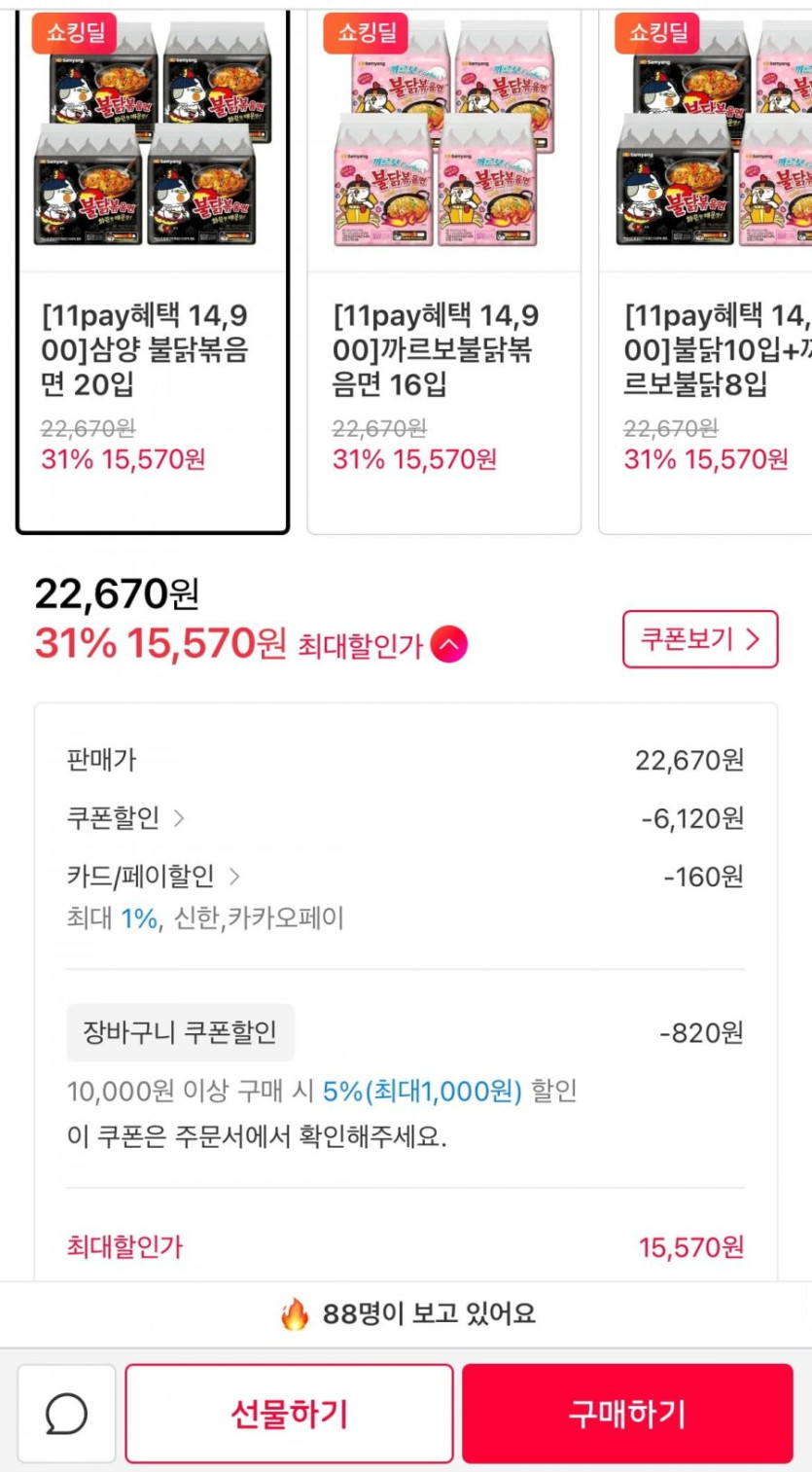Click the 장바구니 쿠폰할인 label chip
This screenshot has height=1472, width=812.
click(180, 1032)
